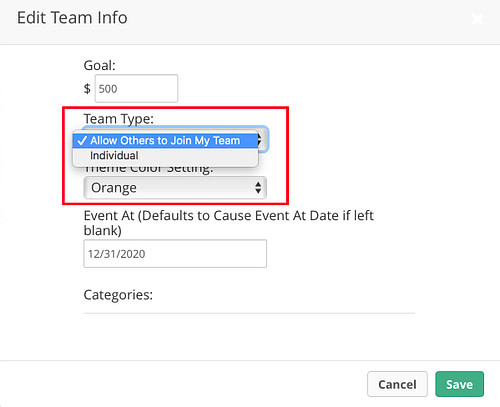Click the Categories heading
Viewport: 500px width, 407px height.
coord(118,295)
